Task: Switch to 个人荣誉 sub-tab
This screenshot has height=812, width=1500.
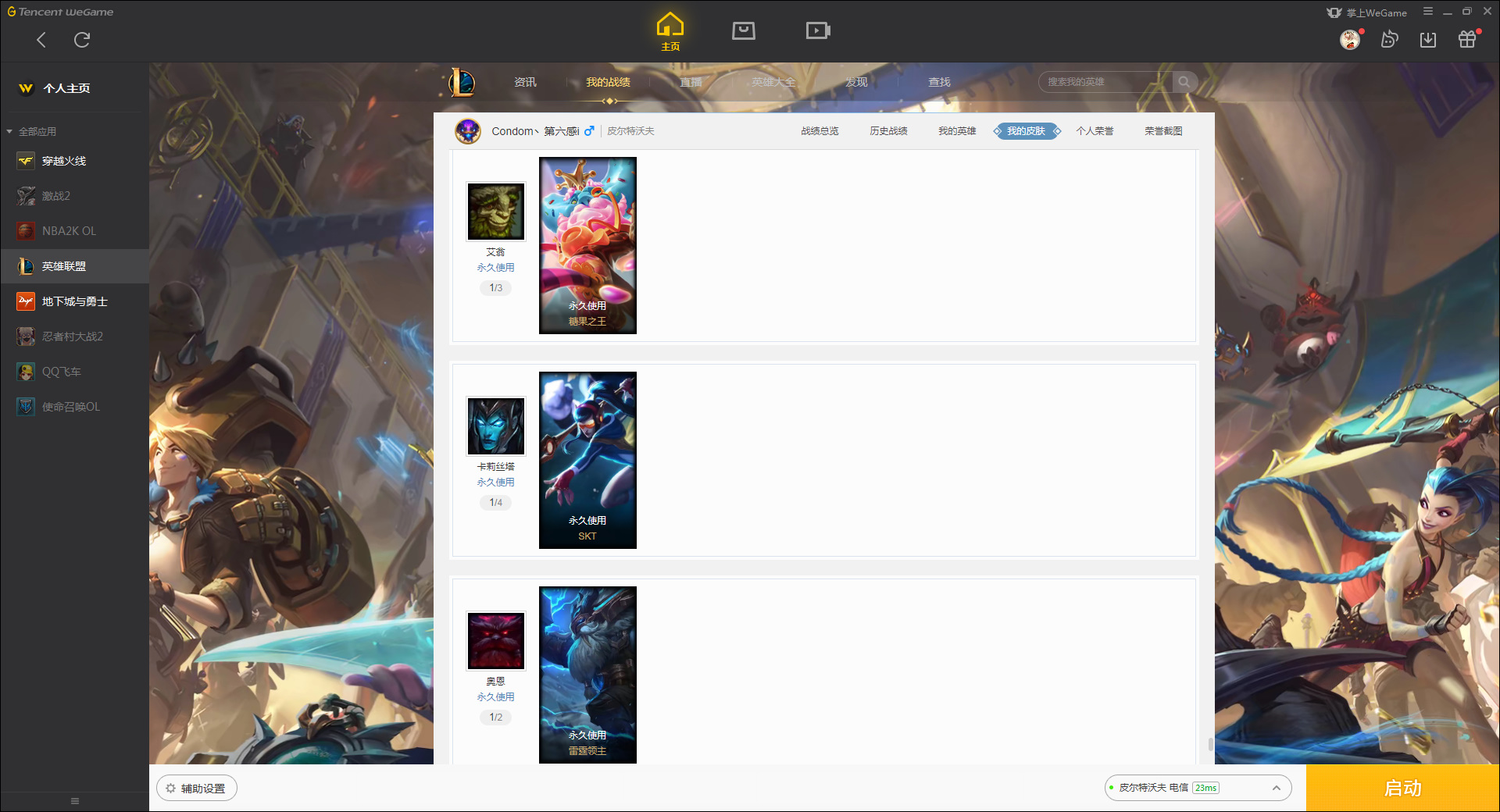Action: [x=1095, y=131]
